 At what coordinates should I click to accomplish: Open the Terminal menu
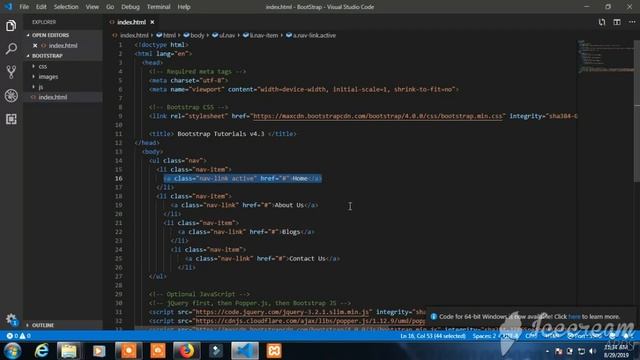[158, 7]
